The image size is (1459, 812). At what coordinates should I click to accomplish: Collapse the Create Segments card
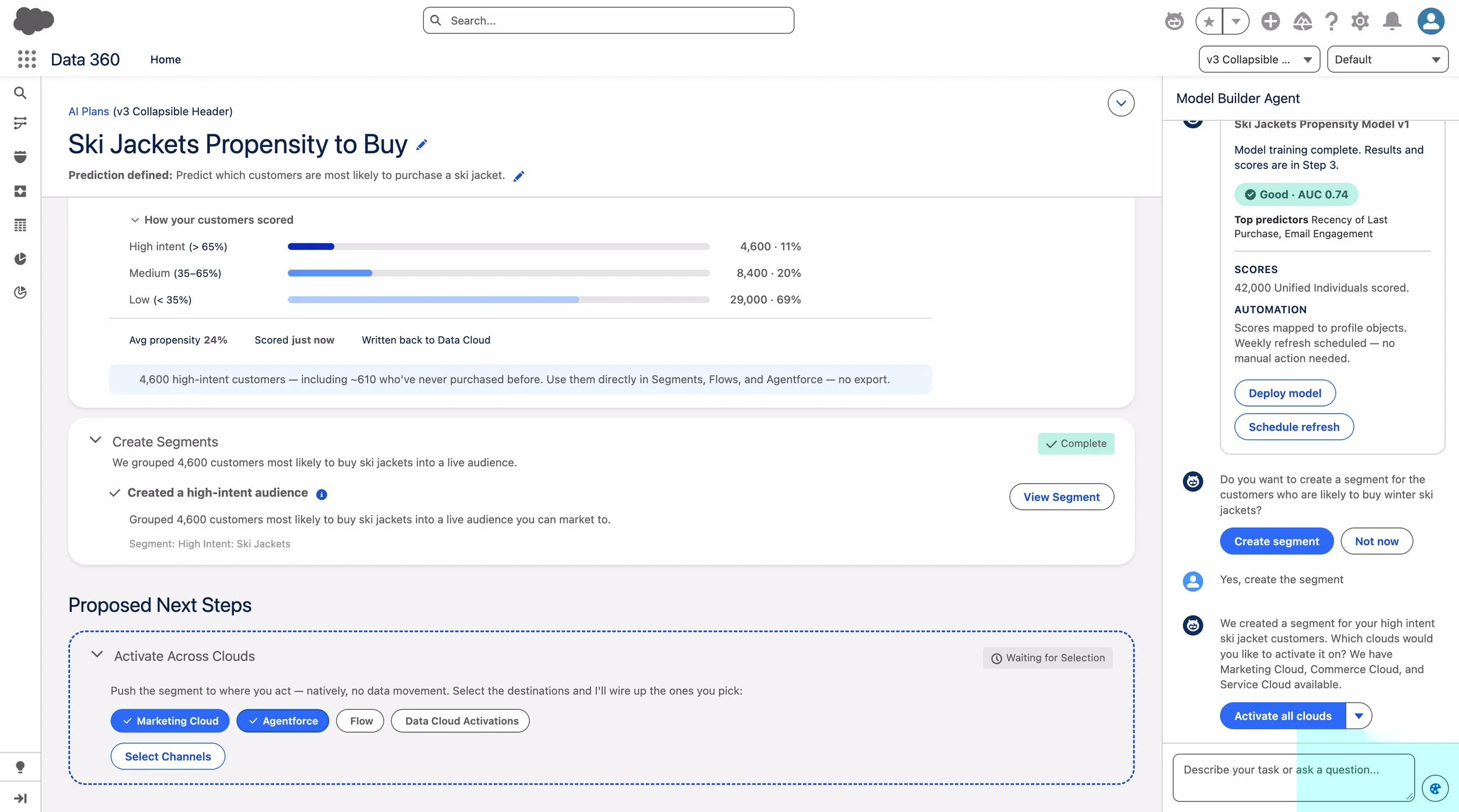(95, 440)
